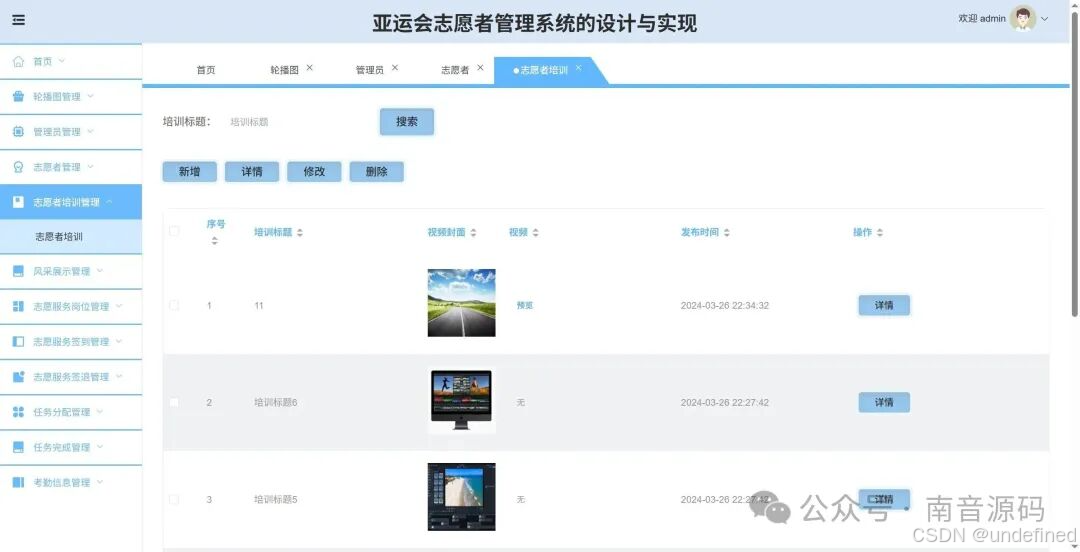Click the toolbar 详情 button beside 新增
The image size is (1080, 552).
pos(252,172)
